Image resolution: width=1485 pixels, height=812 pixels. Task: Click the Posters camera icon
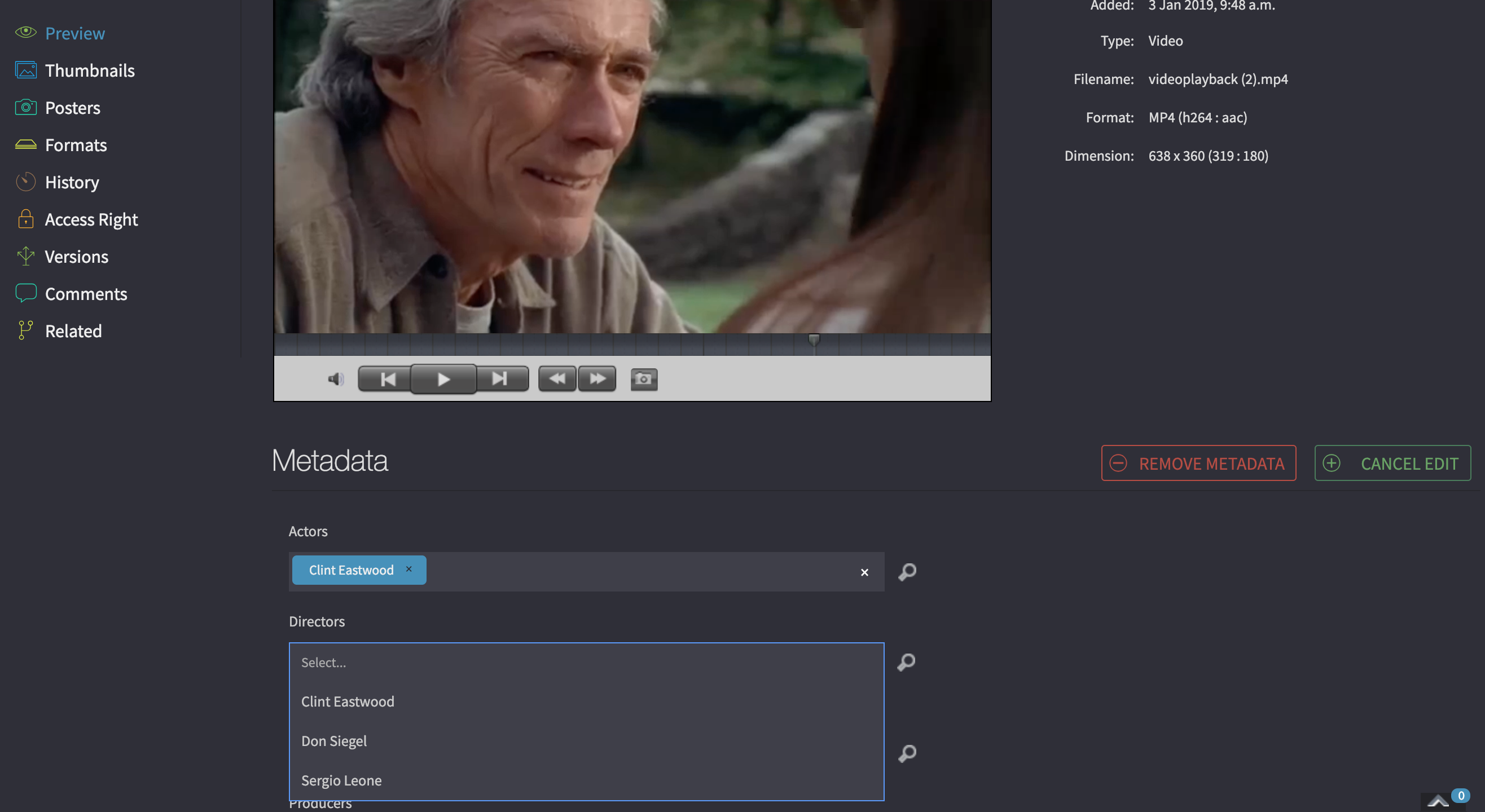point(25,107)
